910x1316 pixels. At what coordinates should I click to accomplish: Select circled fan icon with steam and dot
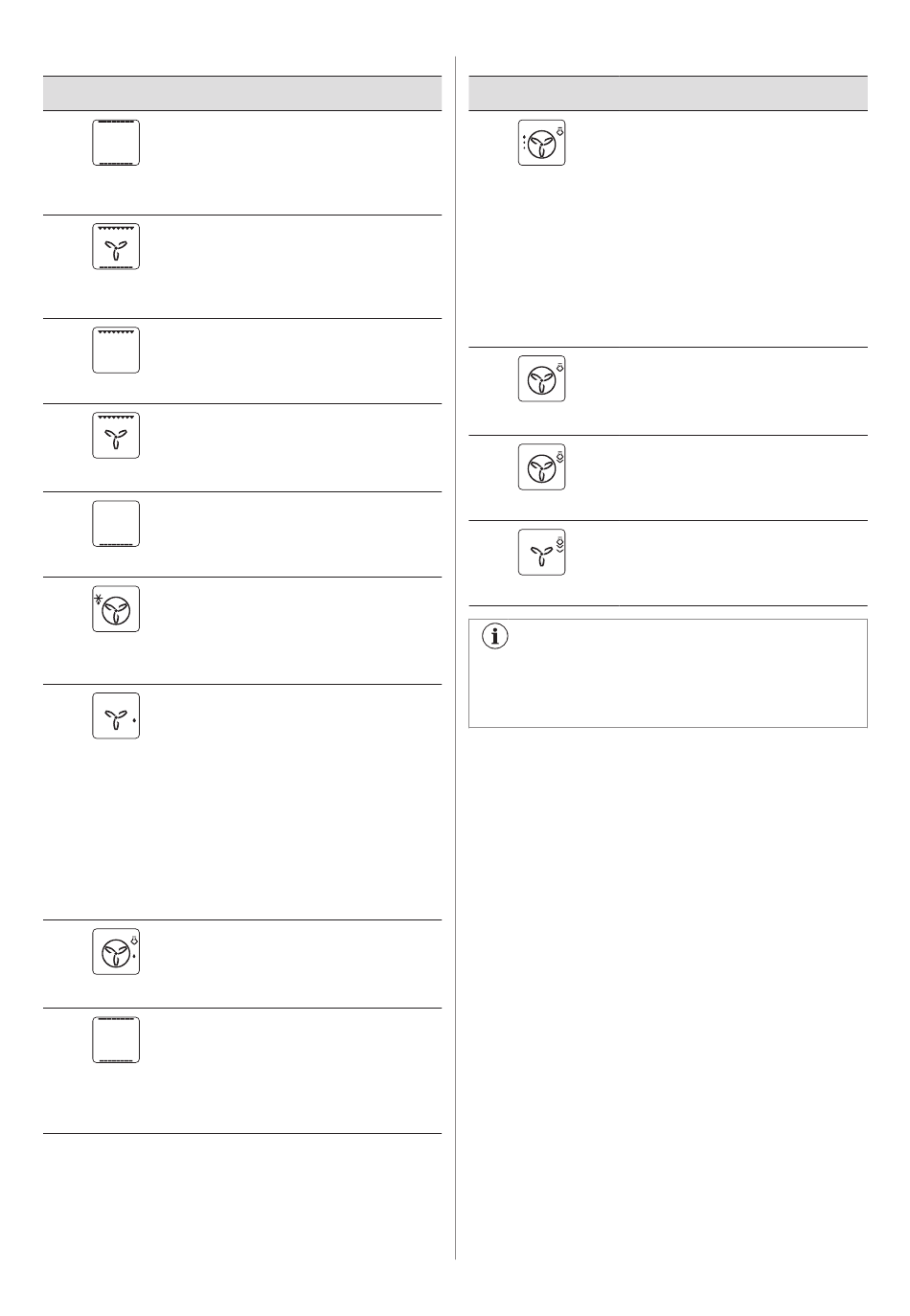click(x=116, y=951)
